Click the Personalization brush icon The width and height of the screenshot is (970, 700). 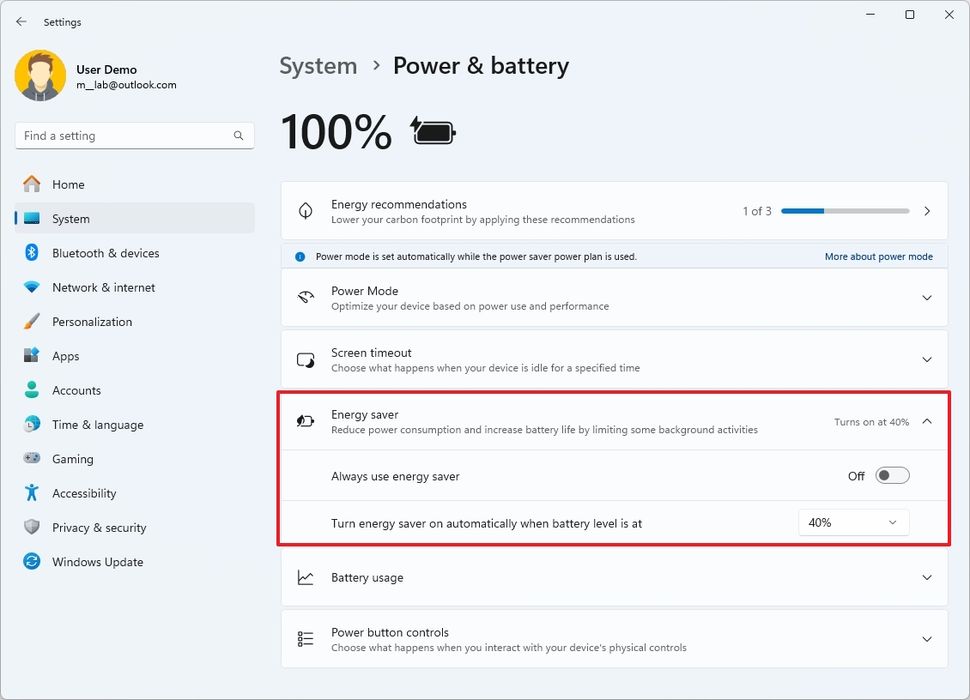28,321
